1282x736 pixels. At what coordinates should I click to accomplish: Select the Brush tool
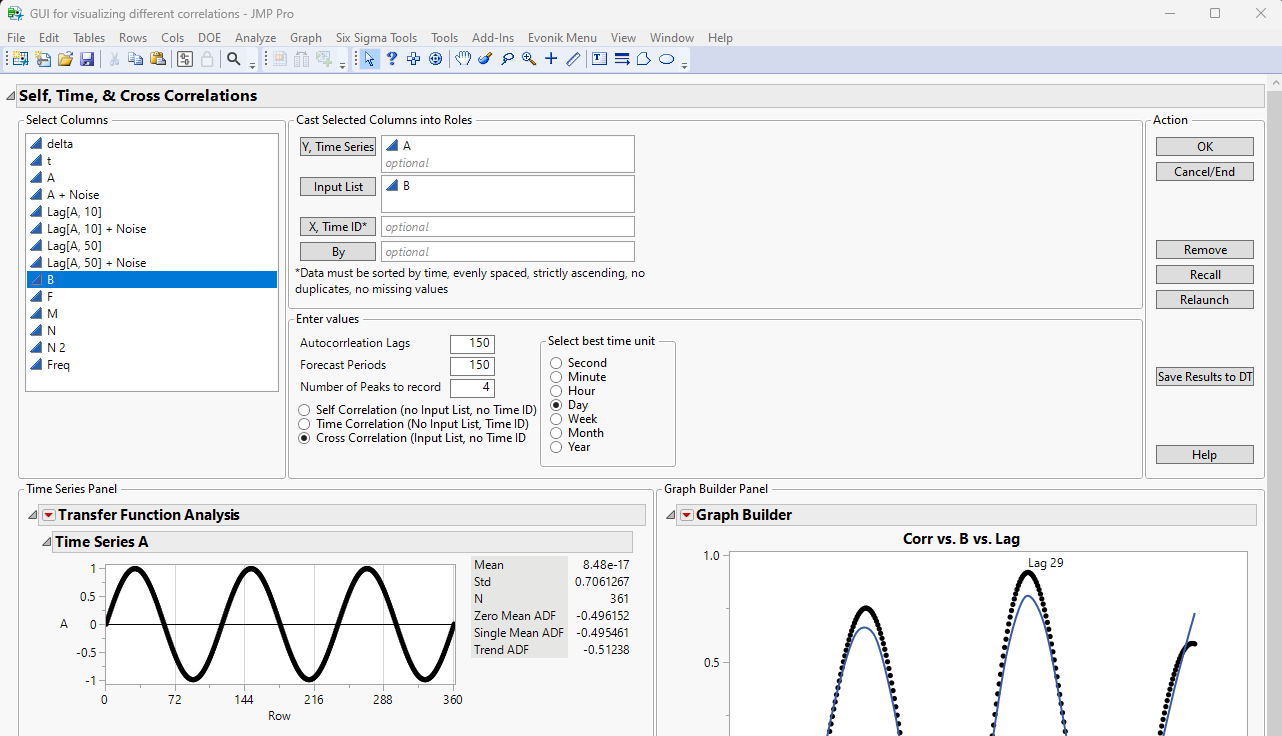point(484,58)
